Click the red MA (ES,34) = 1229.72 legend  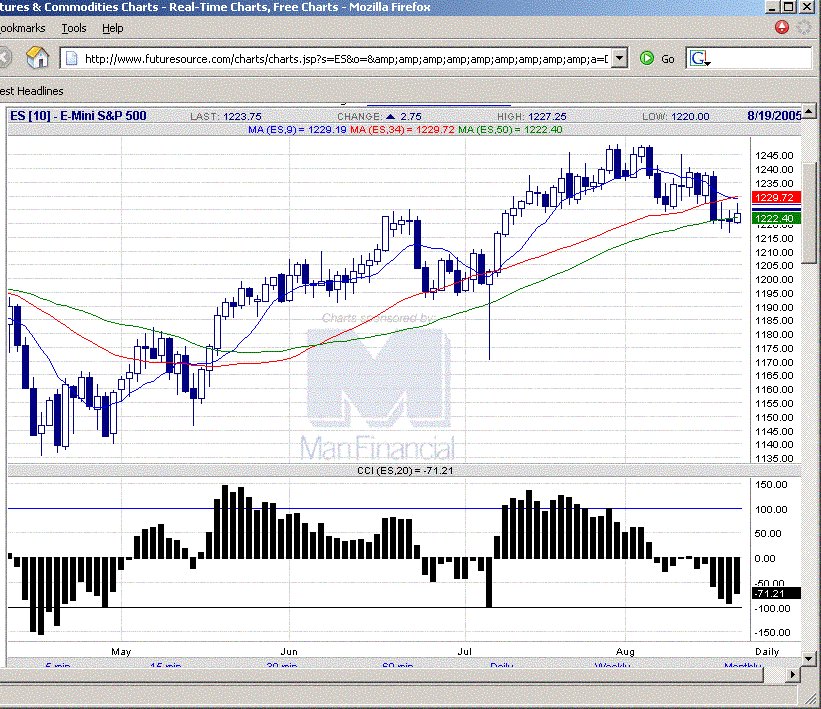coord(402,129)
